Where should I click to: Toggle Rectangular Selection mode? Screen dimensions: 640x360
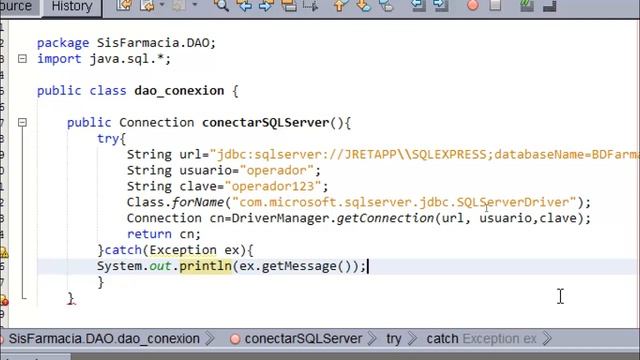pos(311,5)
